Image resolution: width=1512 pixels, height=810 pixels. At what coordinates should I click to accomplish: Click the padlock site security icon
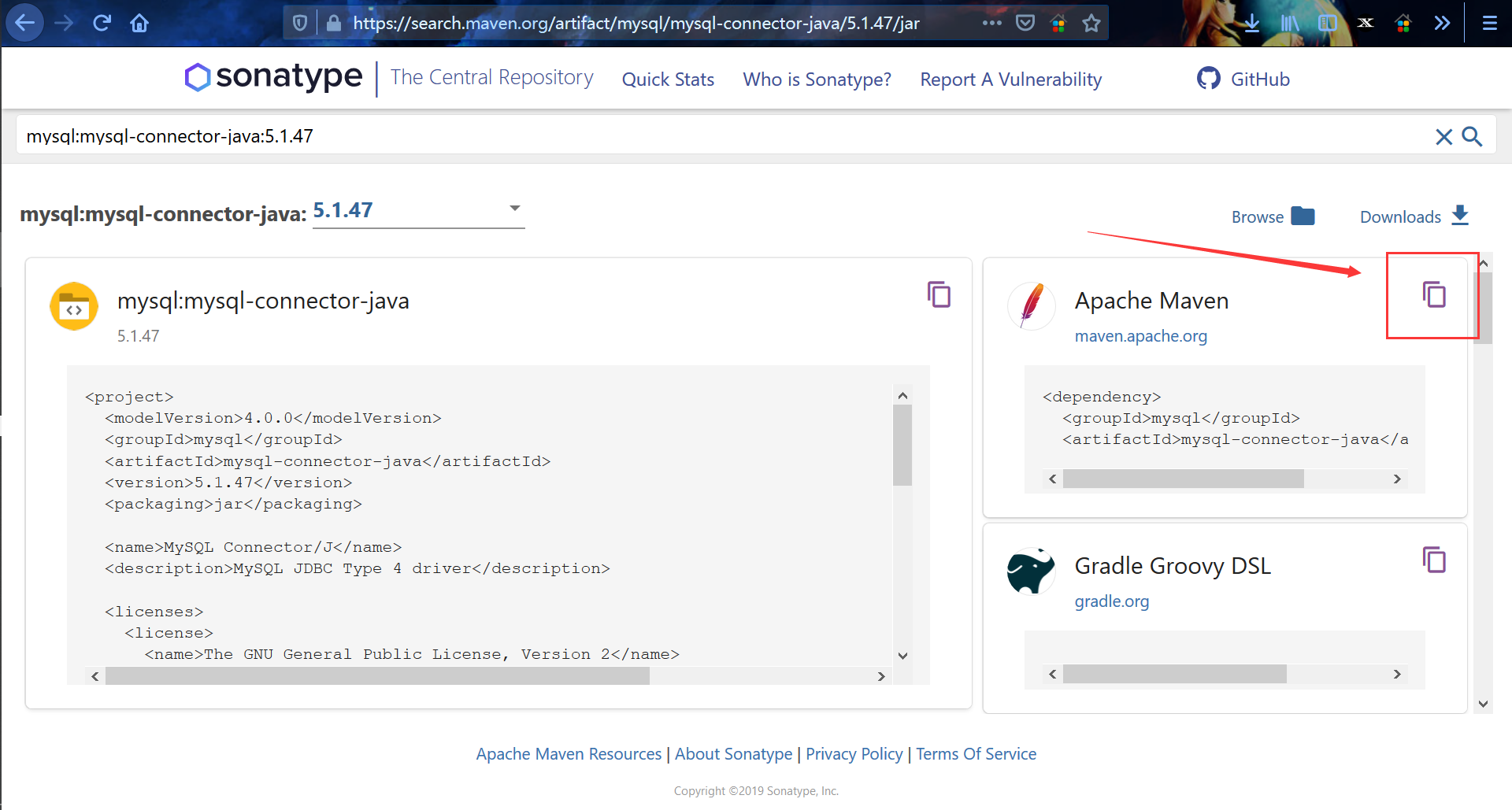tap(334, 23)
